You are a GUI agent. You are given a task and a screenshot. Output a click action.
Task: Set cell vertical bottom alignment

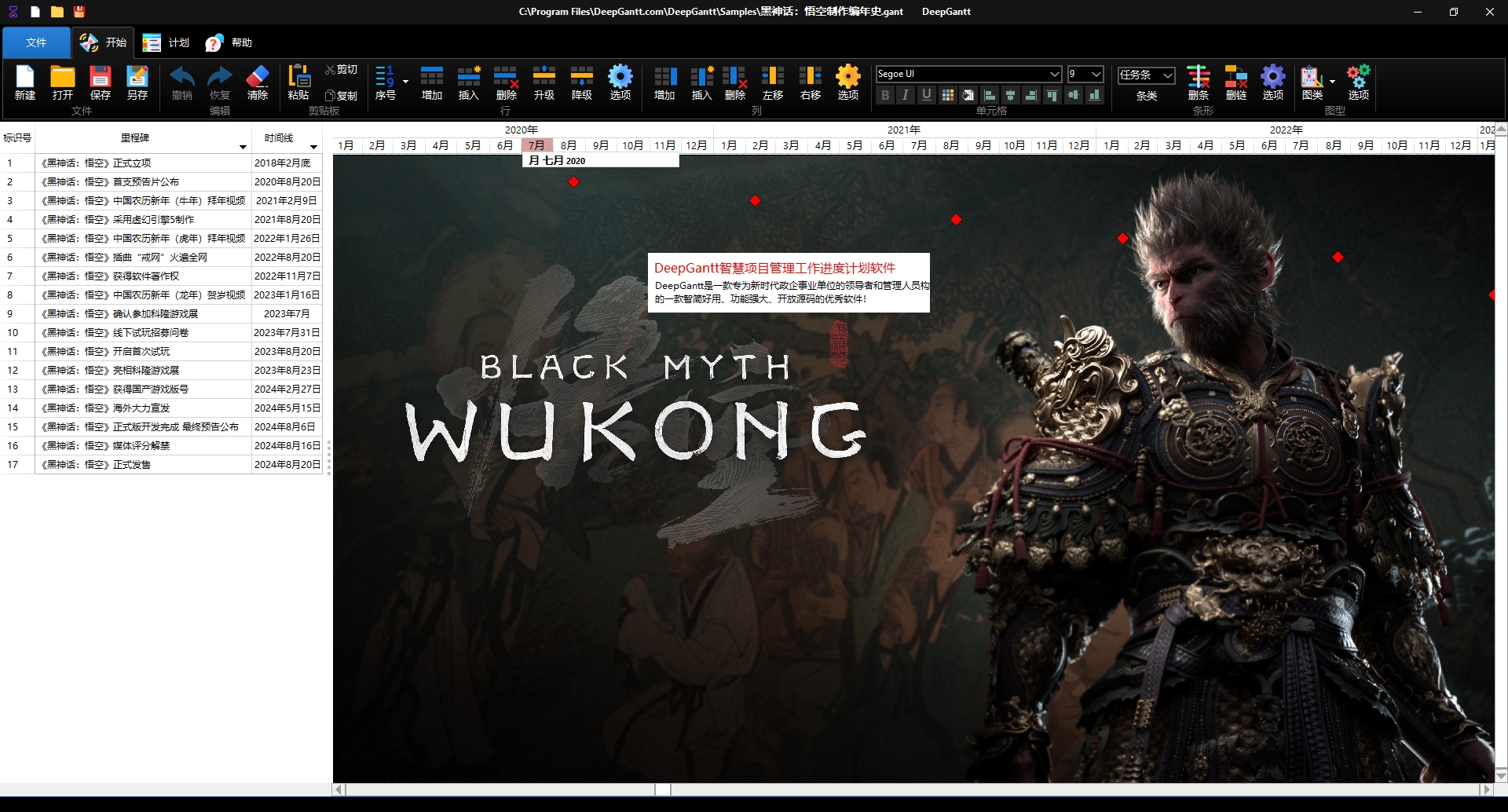[x=1094, y=95]
